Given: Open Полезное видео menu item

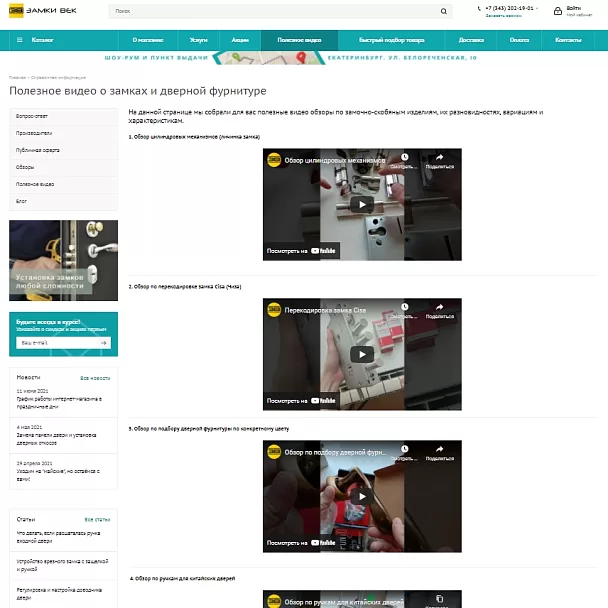Looking at the screenshot, I should 299,40.
